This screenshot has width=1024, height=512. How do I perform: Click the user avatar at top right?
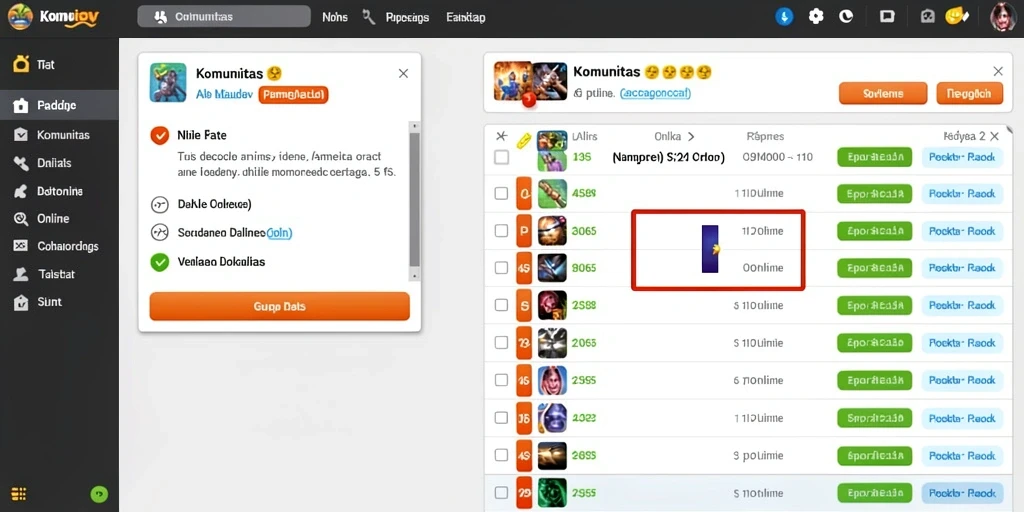coord(1002,17)
